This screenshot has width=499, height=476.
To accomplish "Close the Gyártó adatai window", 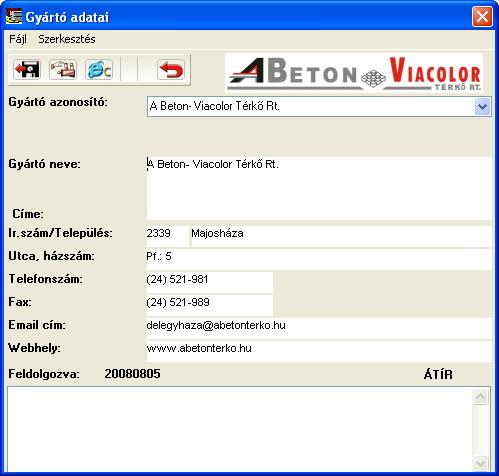I will click(482, 17).
